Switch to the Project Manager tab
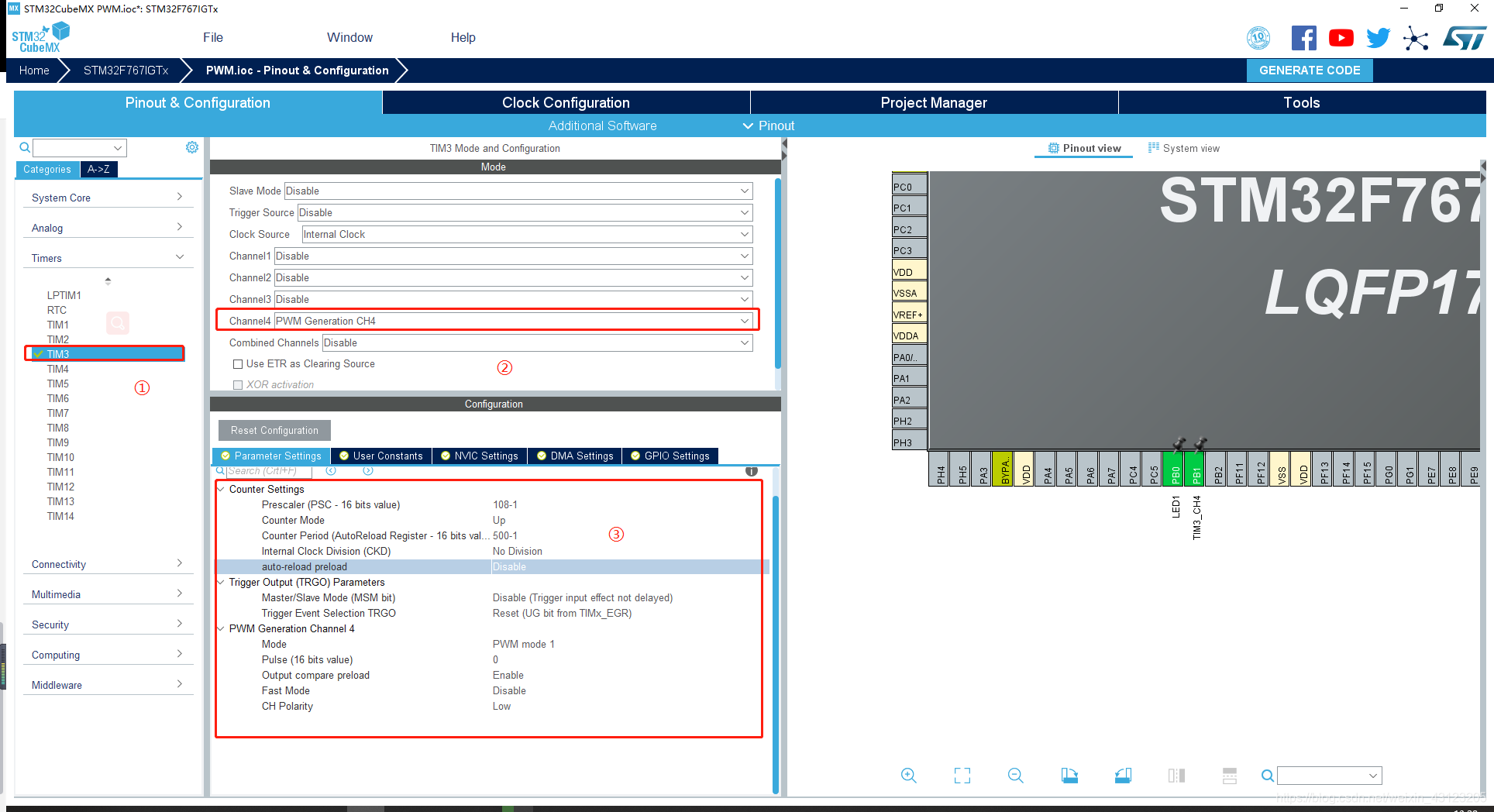Screen dimensions: 1494x812 (x=934, y=102)
